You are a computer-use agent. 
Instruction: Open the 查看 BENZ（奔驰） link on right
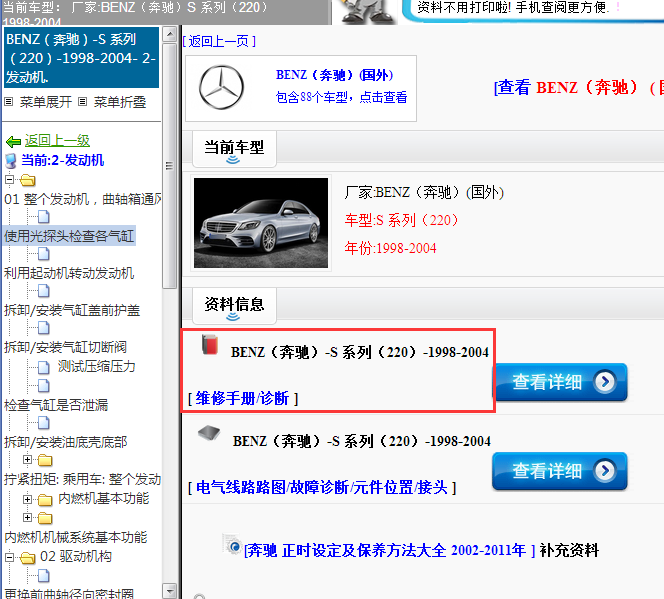(x=578, y=88)
